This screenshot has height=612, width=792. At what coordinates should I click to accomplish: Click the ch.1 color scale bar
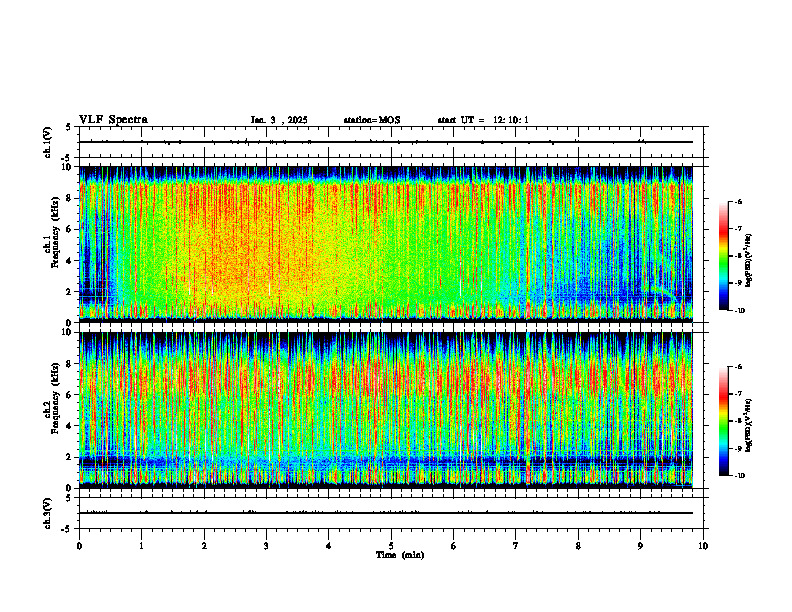tap(723, 256)
